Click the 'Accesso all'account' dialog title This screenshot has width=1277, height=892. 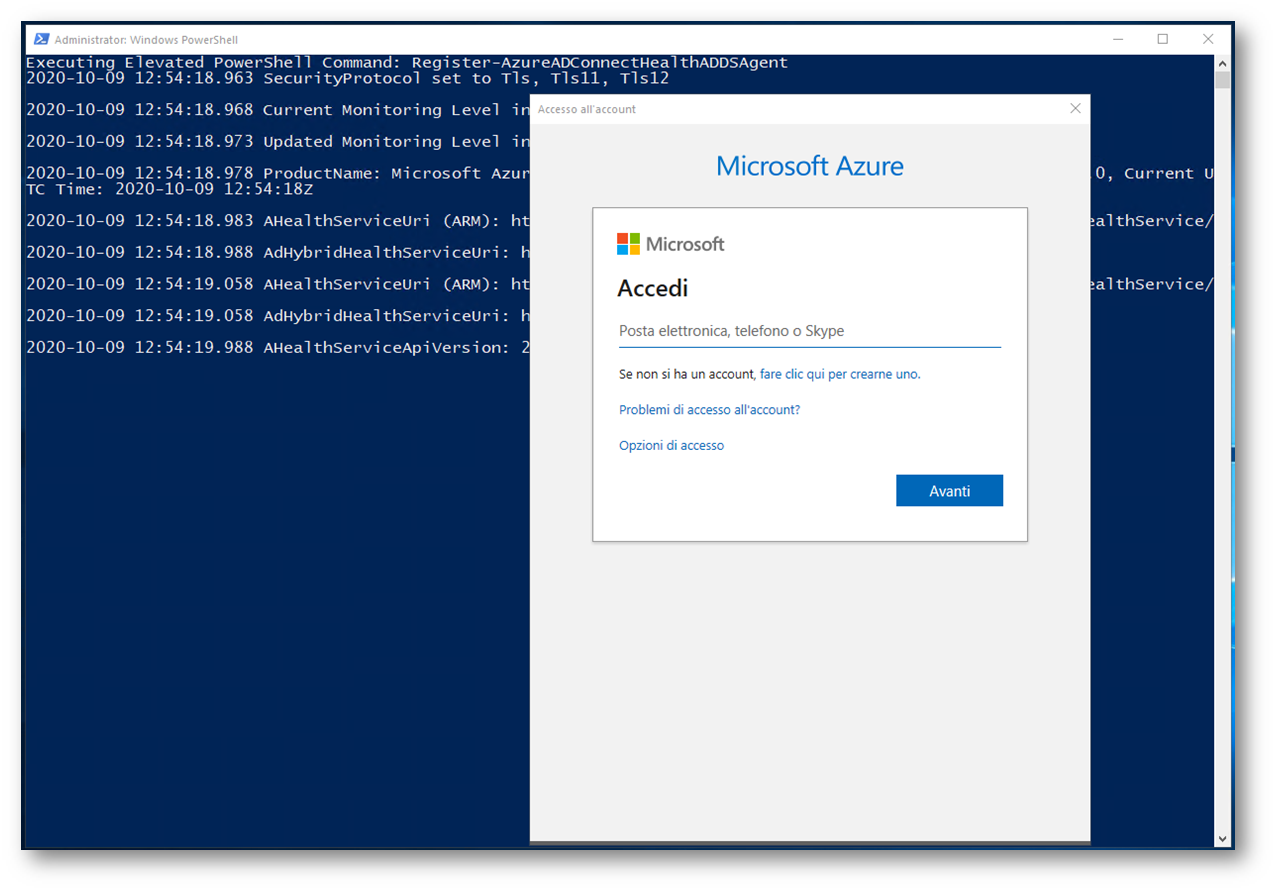586,109
